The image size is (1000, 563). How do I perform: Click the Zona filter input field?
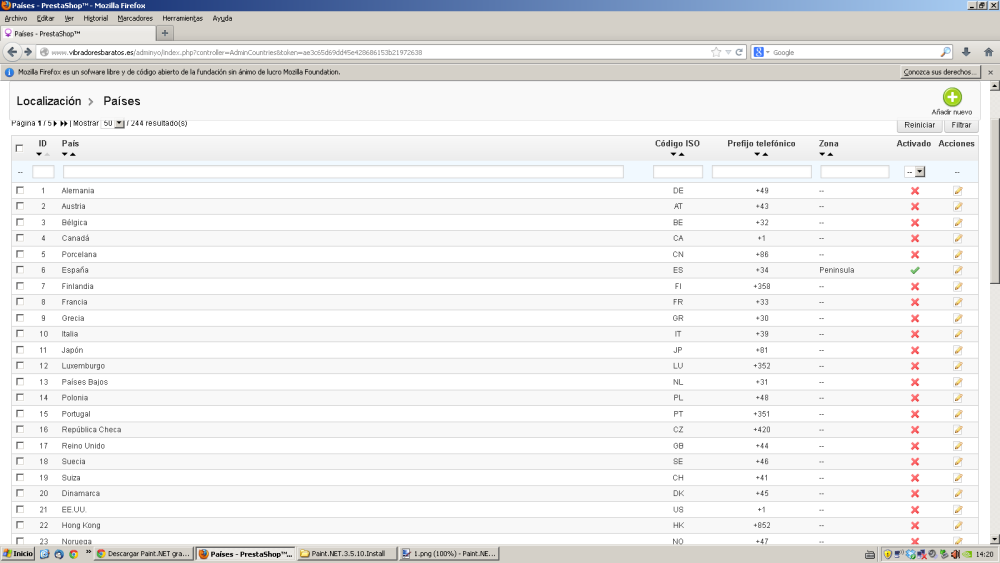(x=855, y=172)
